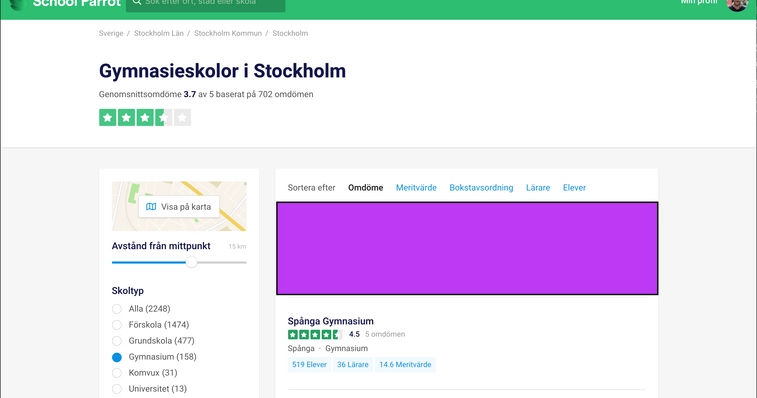
Task: Select the Gymnasium (158) radio button
Action: pos(117,357)
